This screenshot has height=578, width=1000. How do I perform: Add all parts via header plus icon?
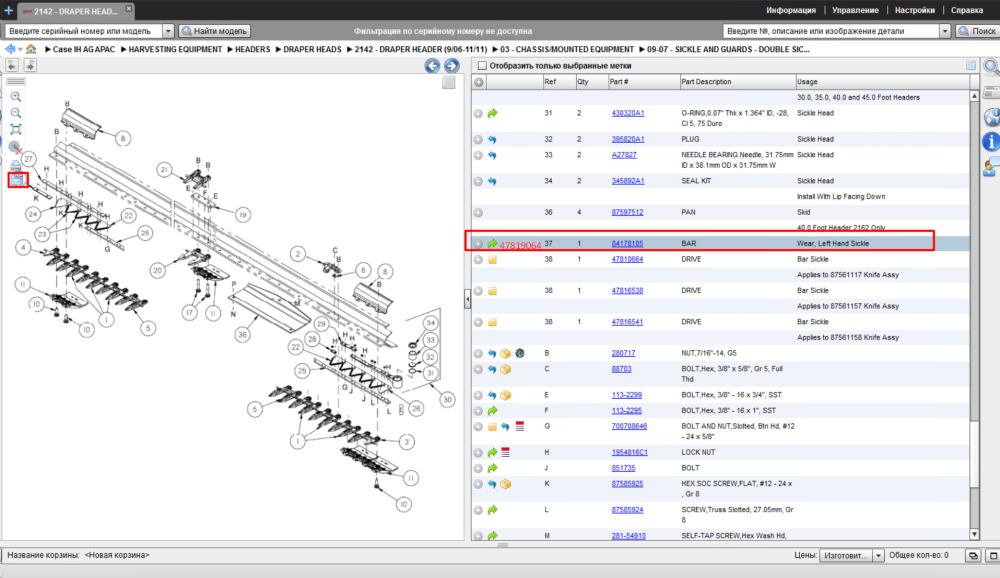[x=479, y=82]
